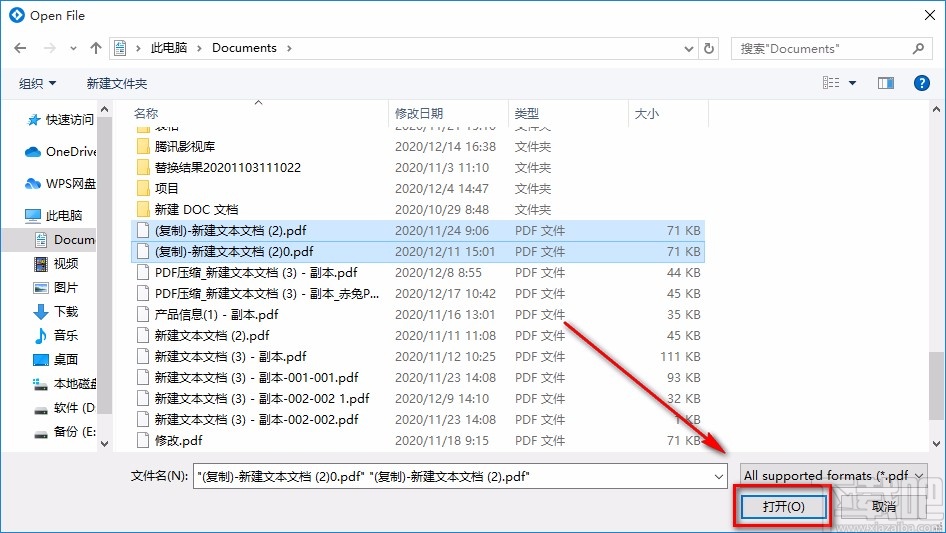Select 本地磁盘 drive in sidebar
This screenshot has height=533, width=946.
[x=65, y=383]
